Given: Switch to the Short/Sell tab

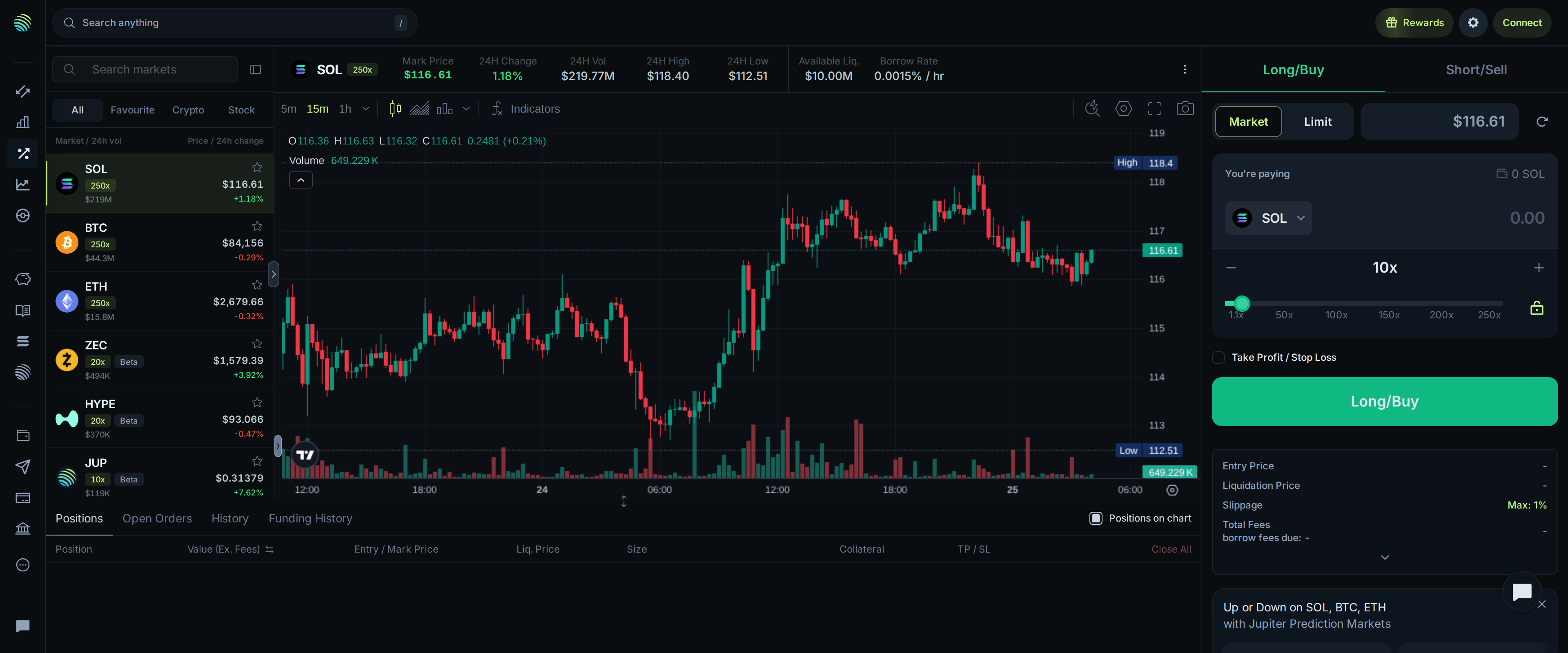Looking at the screenshot, I should (1476, 69).
